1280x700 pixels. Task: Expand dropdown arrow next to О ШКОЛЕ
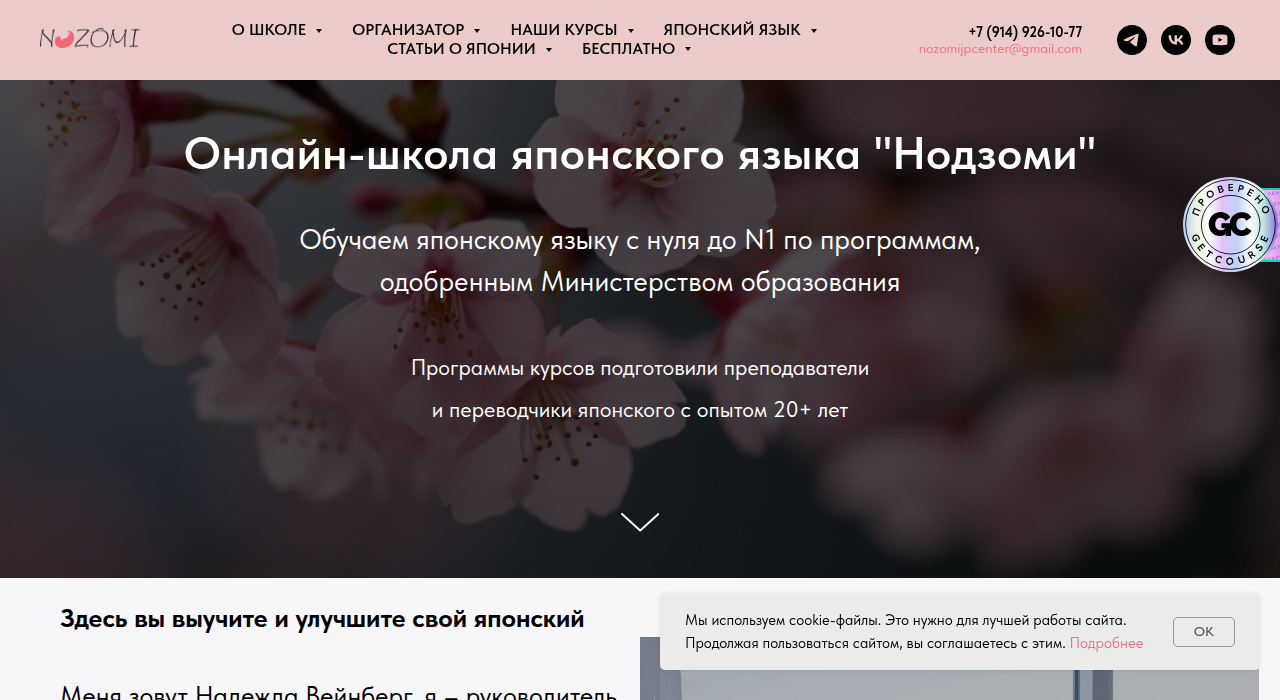(x=319, y=31)
